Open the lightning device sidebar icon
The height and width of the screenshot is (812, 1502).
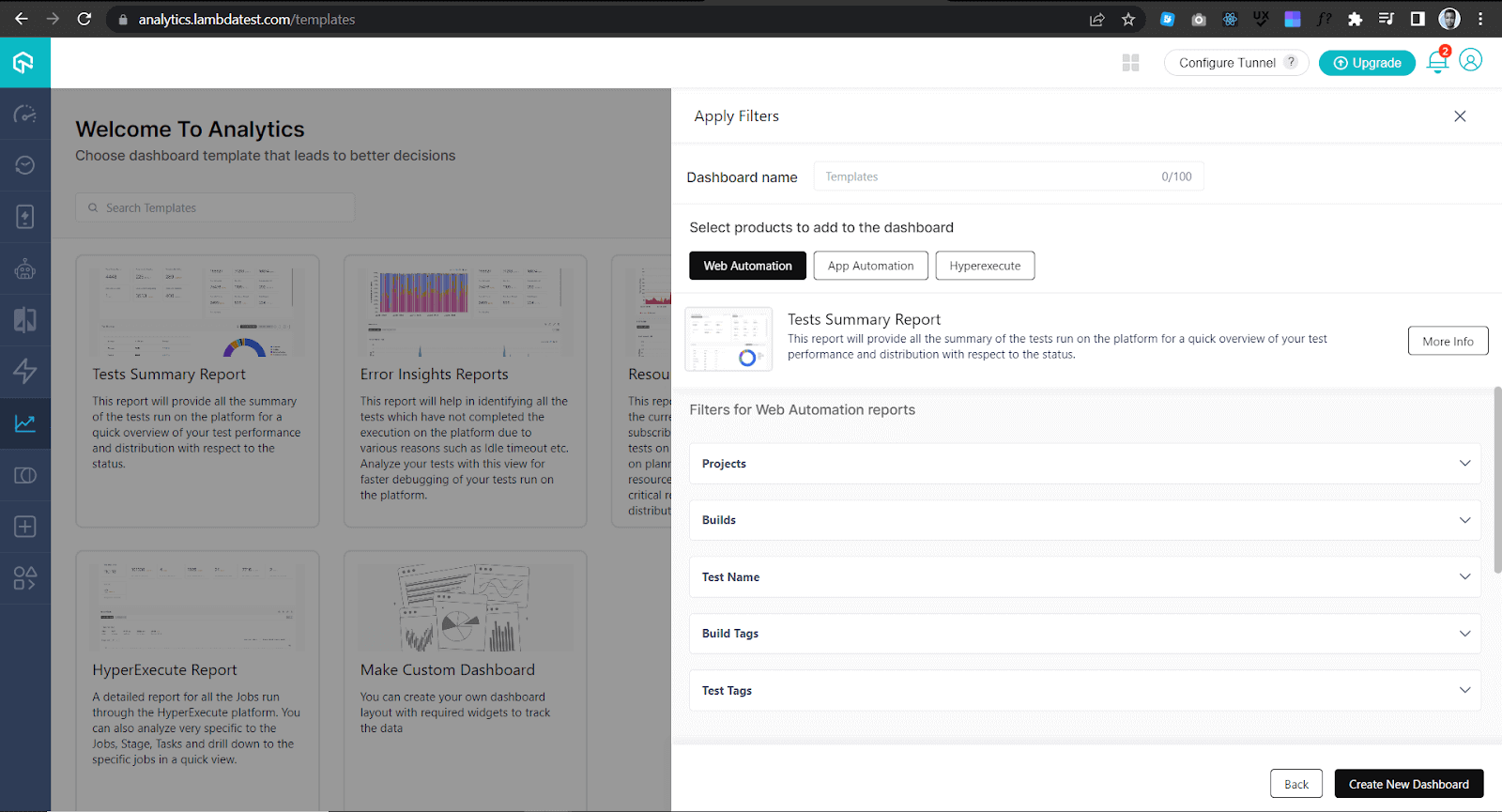25,217
